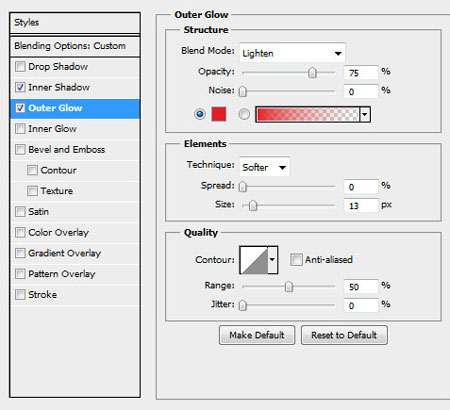Click the Range slider handle
The image size is (450, 410).
coord(289,286)
